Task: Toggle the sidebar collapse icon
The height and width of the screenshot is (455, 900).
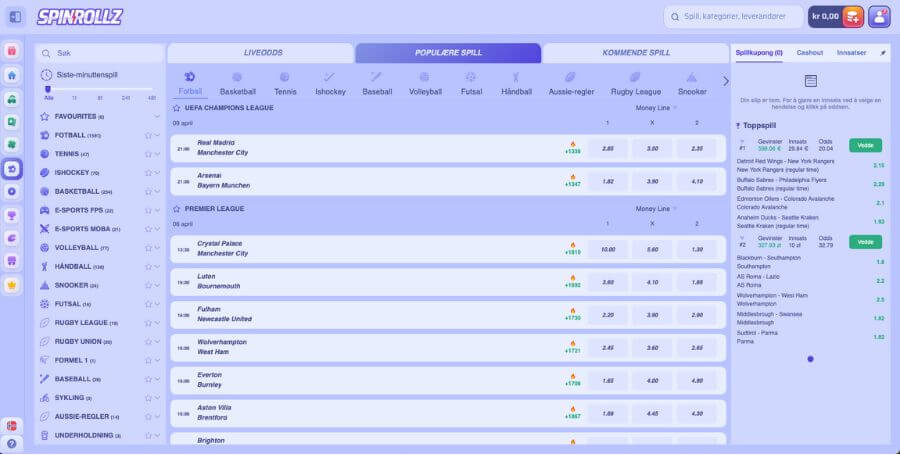Action: point(15,17)
